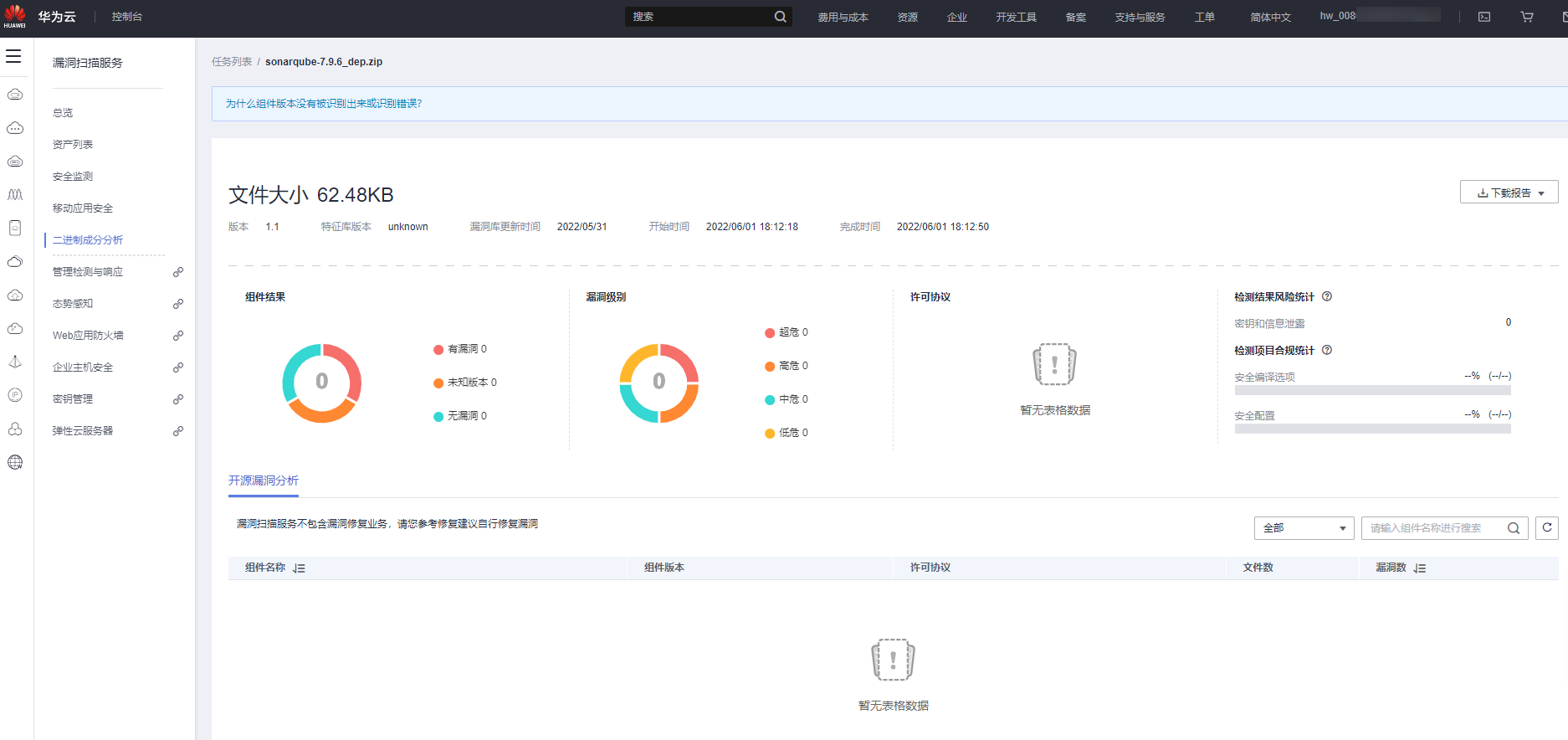
Task: Click help icon next to 检测结果风险统计
Action: point(1327,296)
